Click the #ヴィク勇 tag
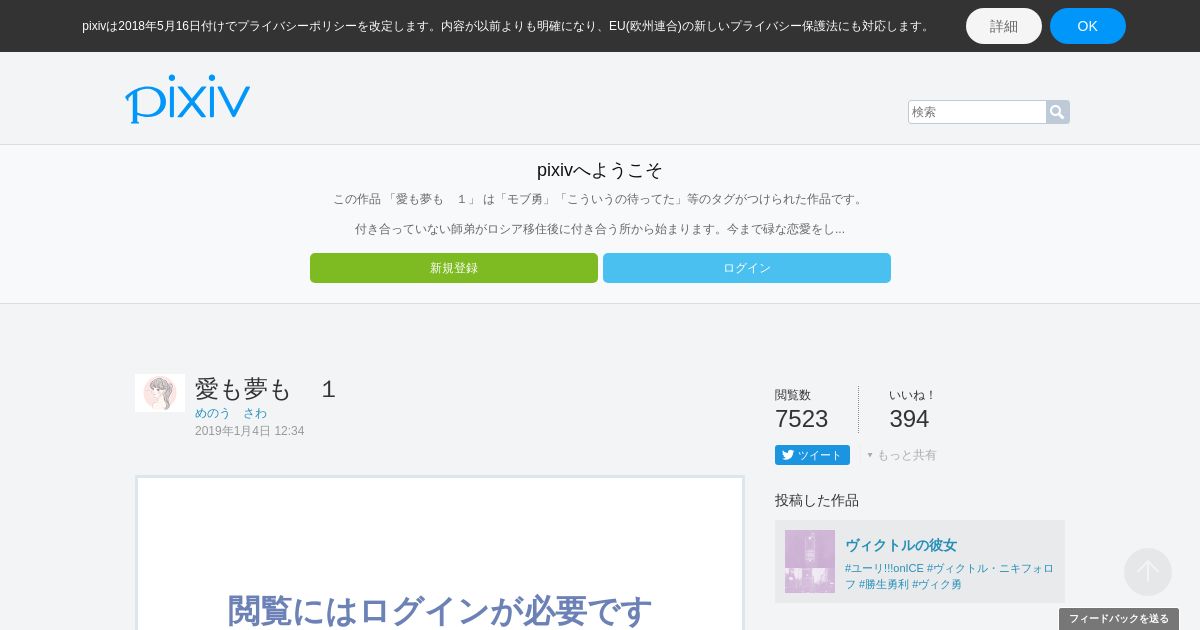 pos(937,584)
